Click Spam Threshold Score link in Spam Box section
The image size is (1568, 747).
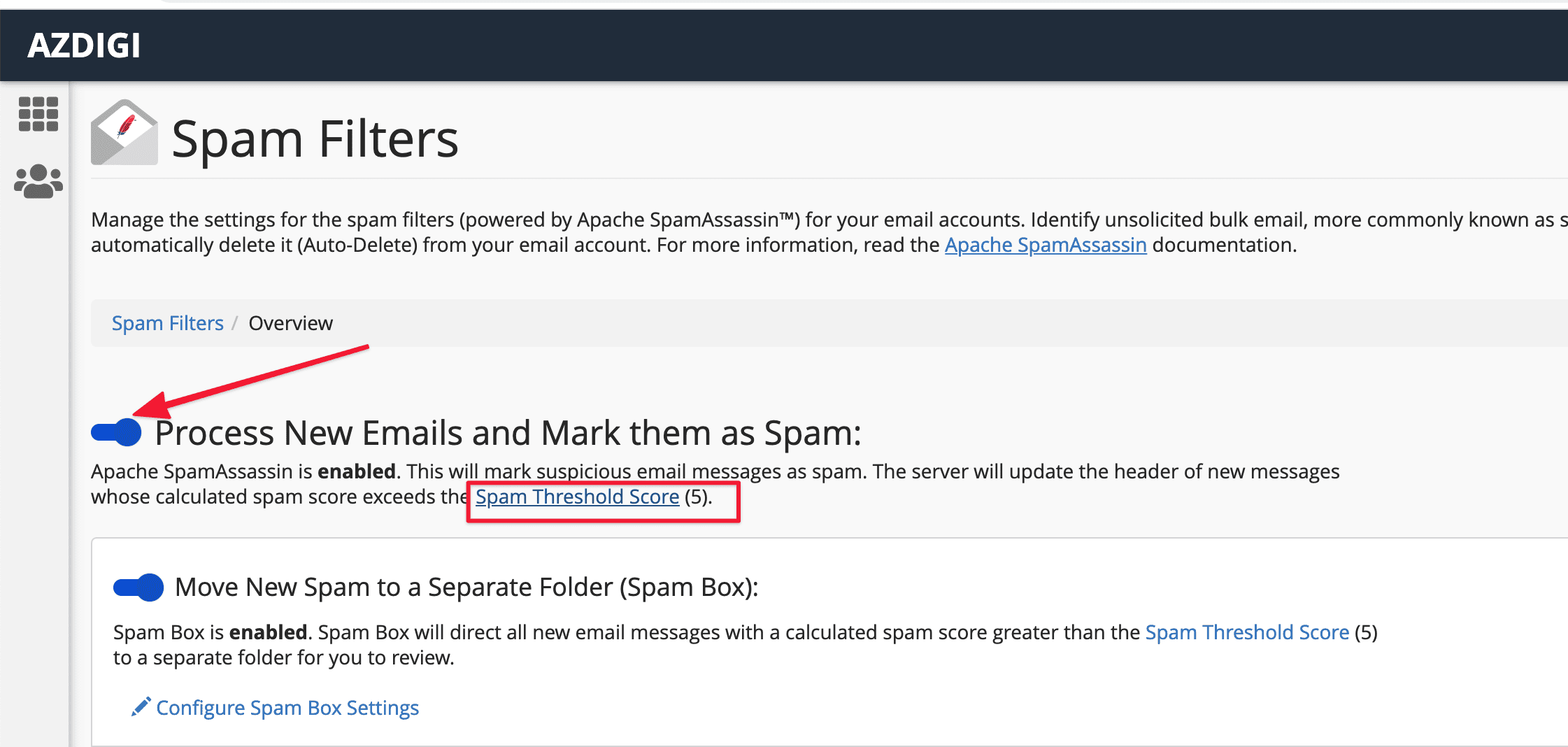tap(1246, 632)
